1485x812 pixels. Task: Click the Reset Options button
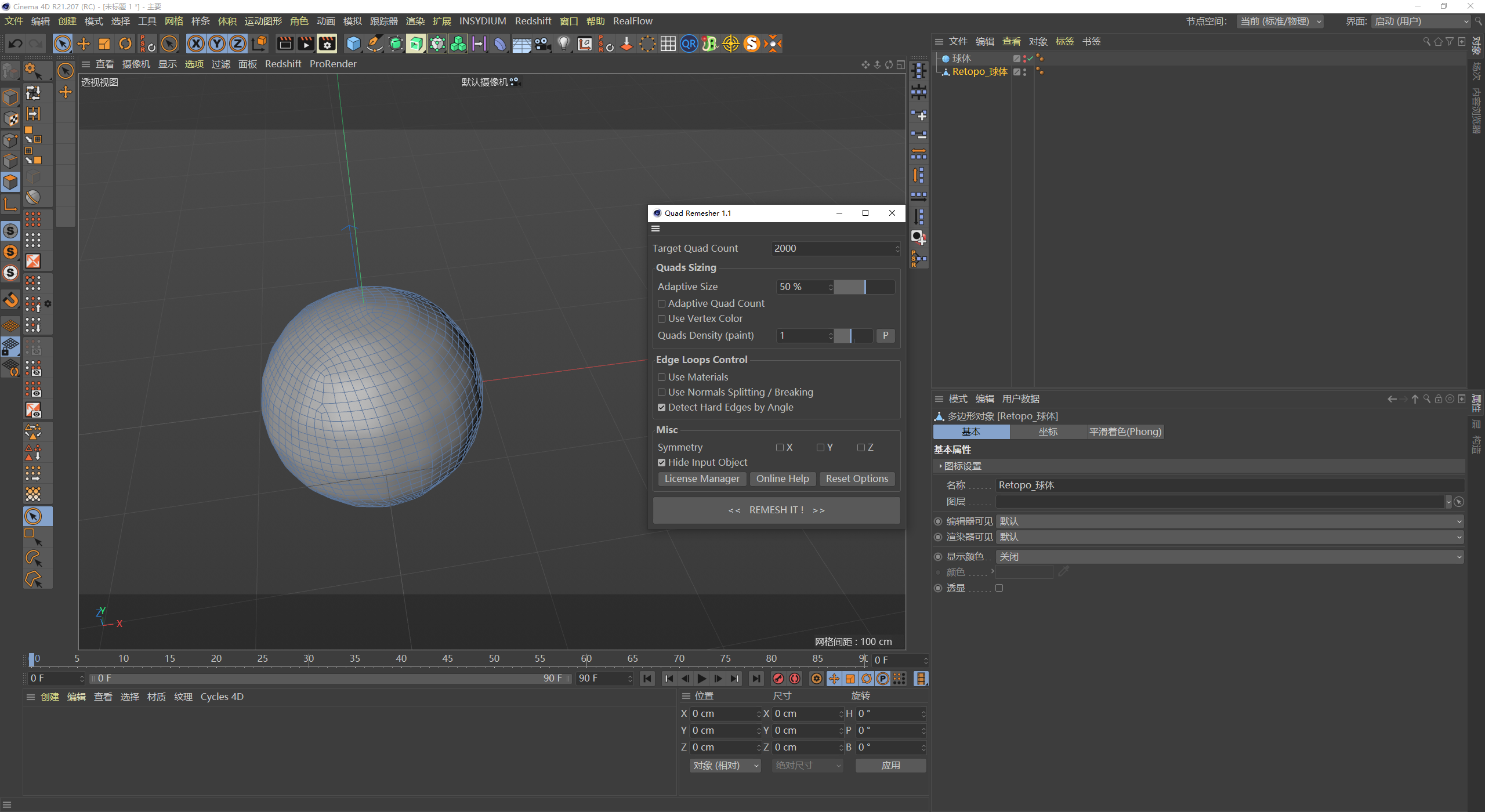point(856,479)
